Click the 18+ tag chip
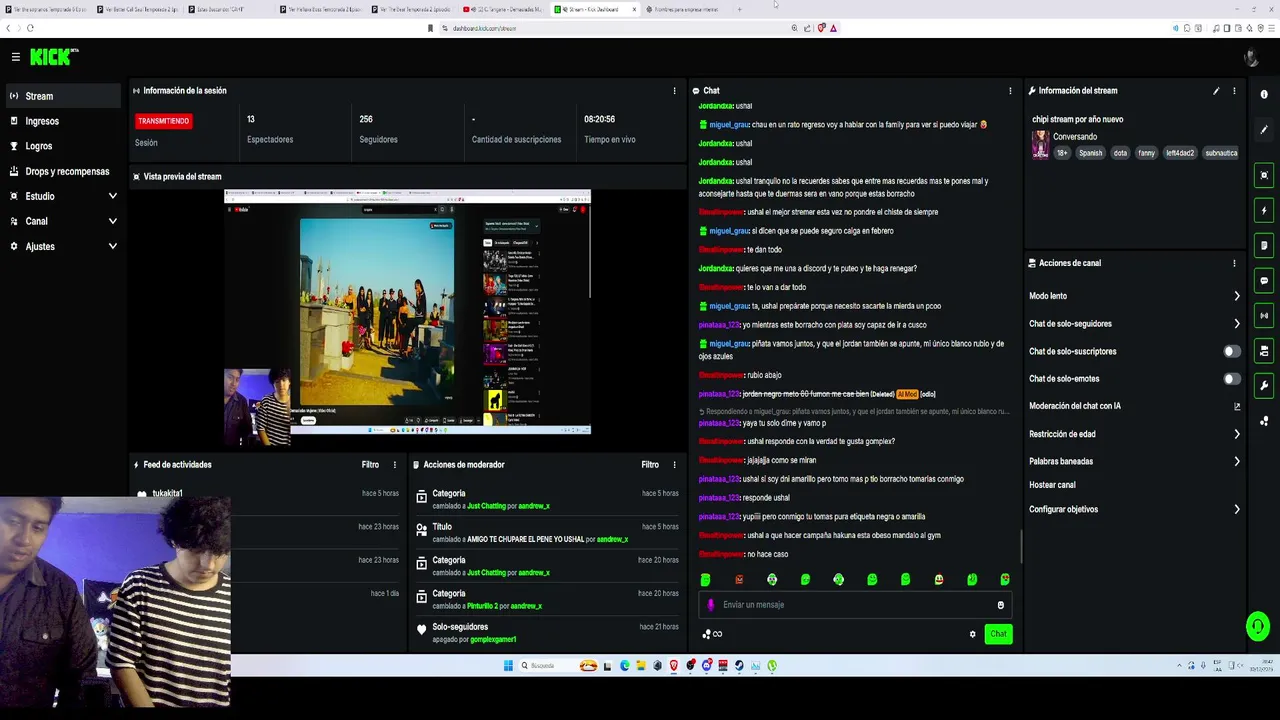 click(x=1062, y=153)
